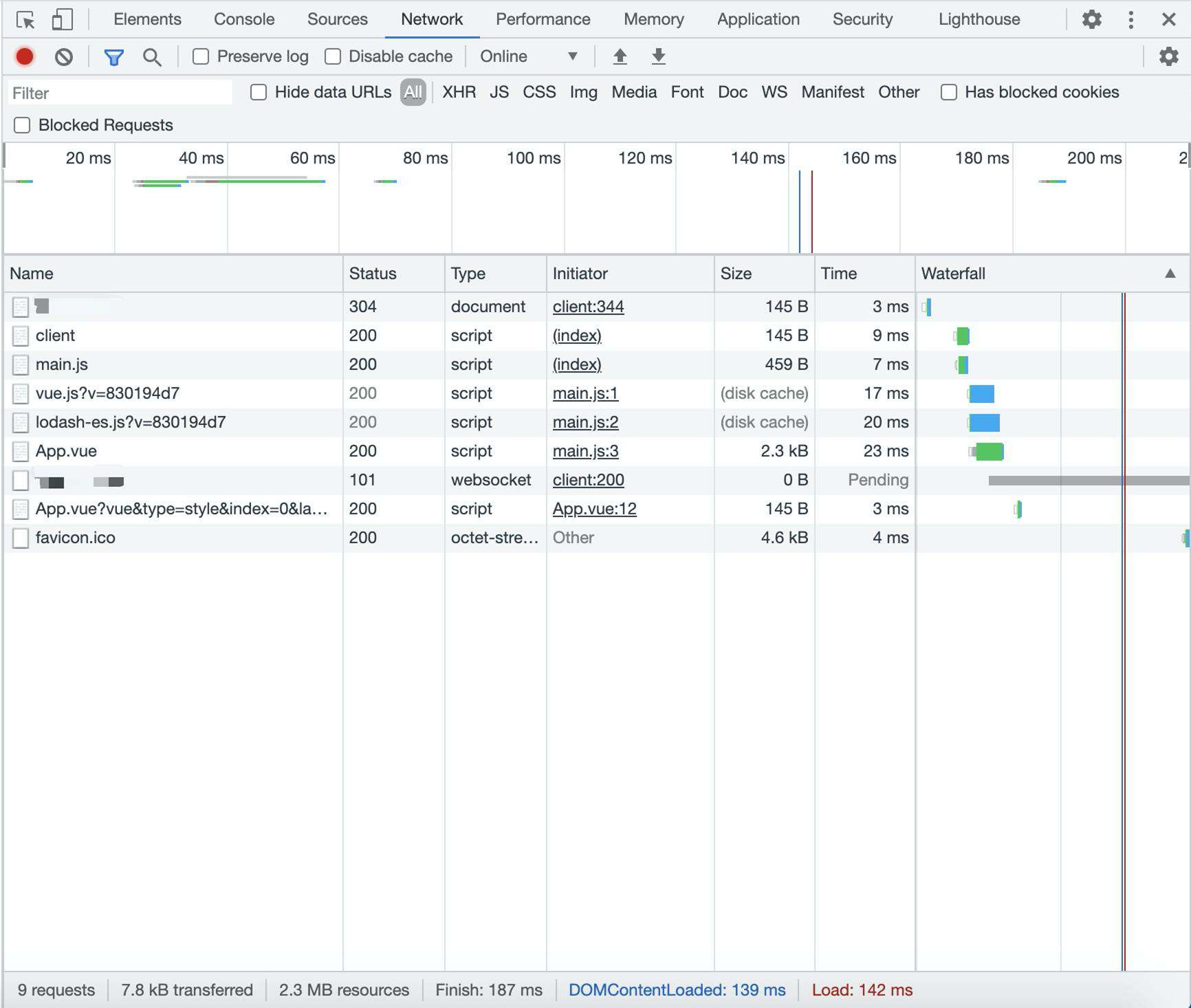Filter requests by CSS
Screen dimensions: 1191x1008
pyautogui.click(x=539, y=92)
